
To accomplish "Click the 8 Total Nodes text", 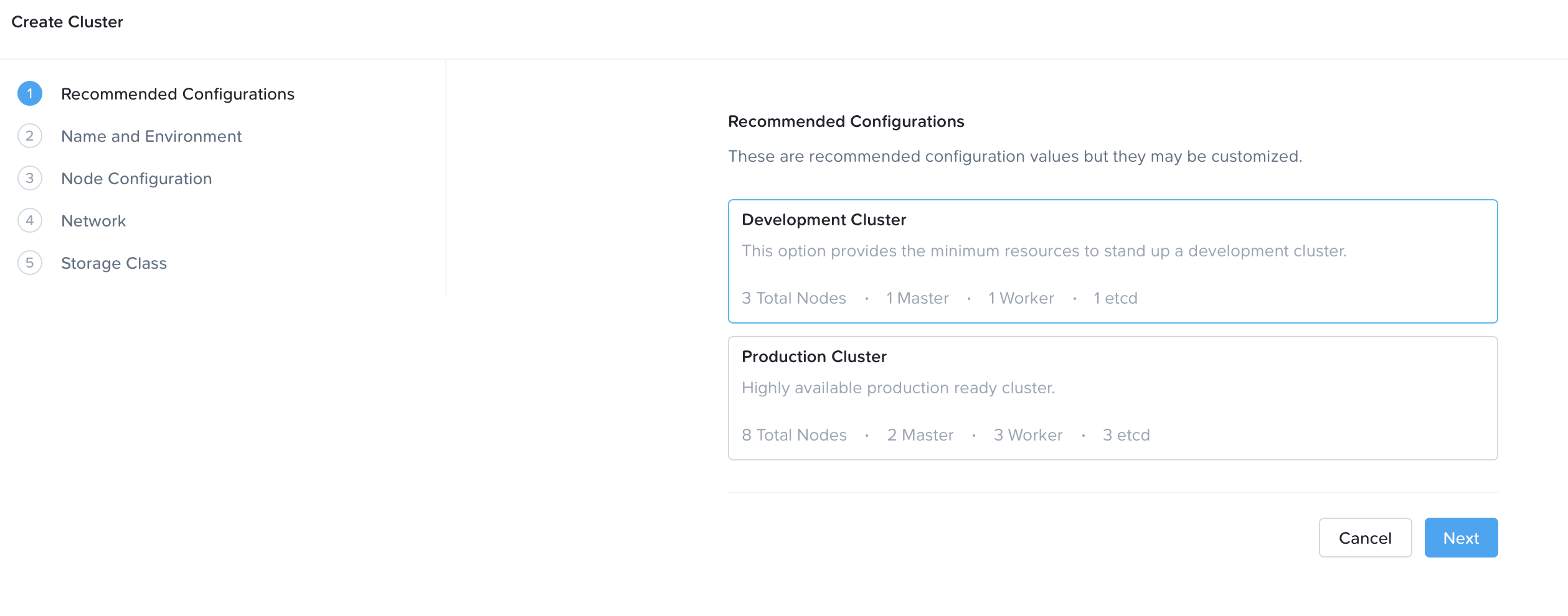I will [794, 435].
